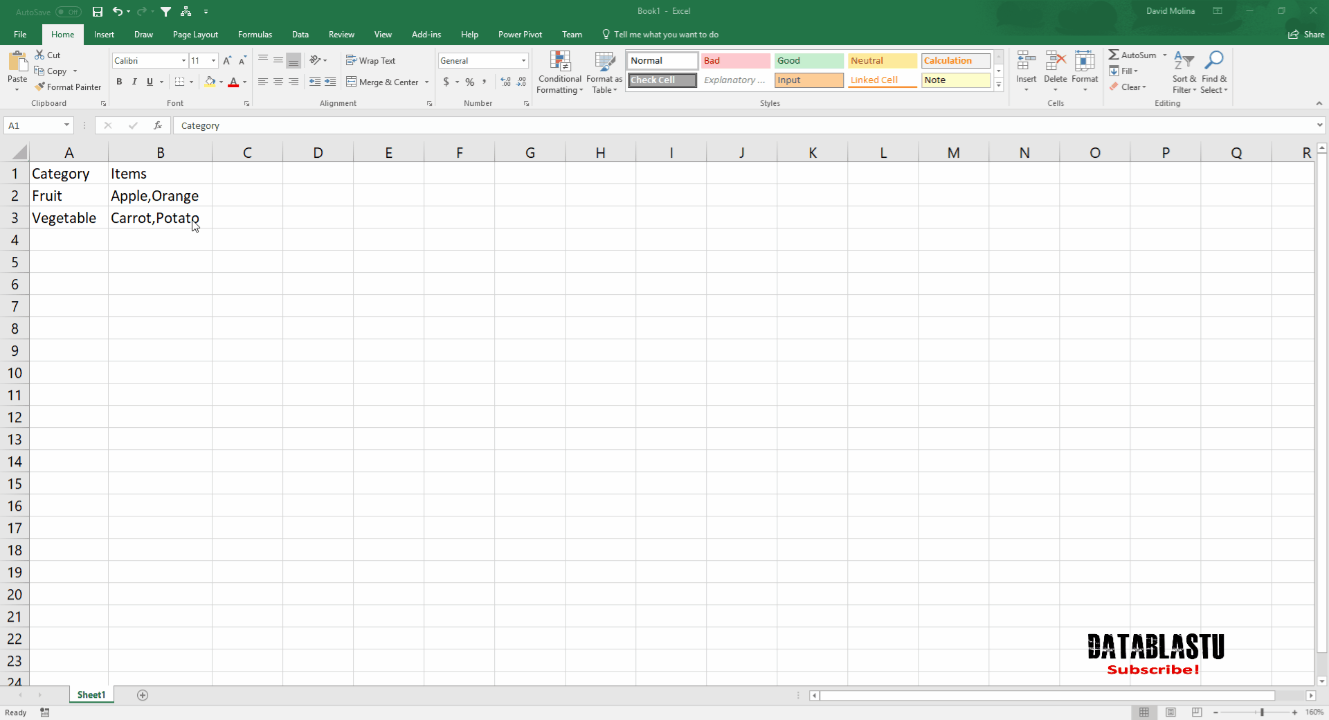Screen dimensions: 1329x720
Task: Select the Format Painter tool
Action: pyautogui.click(x=68, y=86)
